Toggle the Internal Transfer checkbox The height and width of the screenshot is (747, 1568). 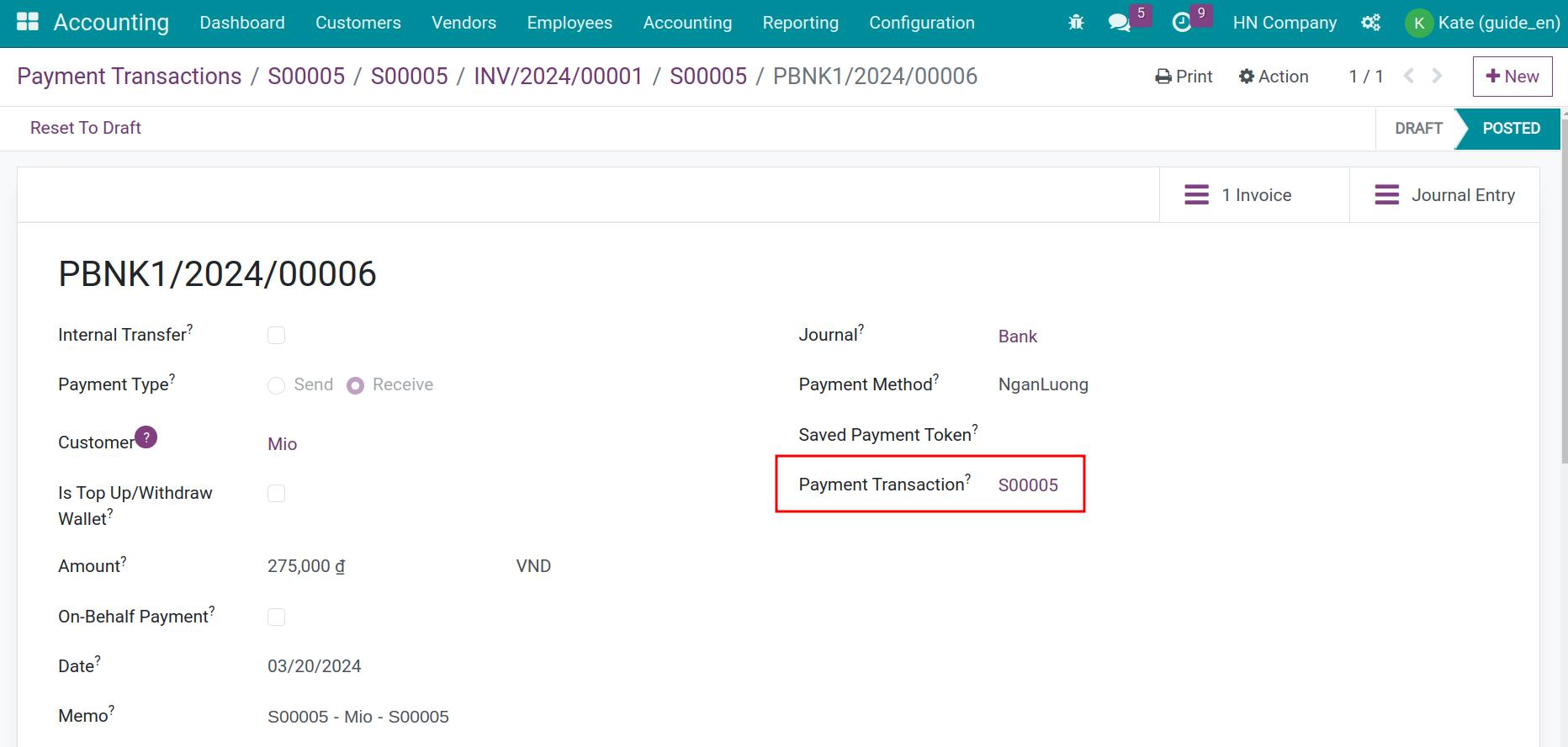pos(276,336)
